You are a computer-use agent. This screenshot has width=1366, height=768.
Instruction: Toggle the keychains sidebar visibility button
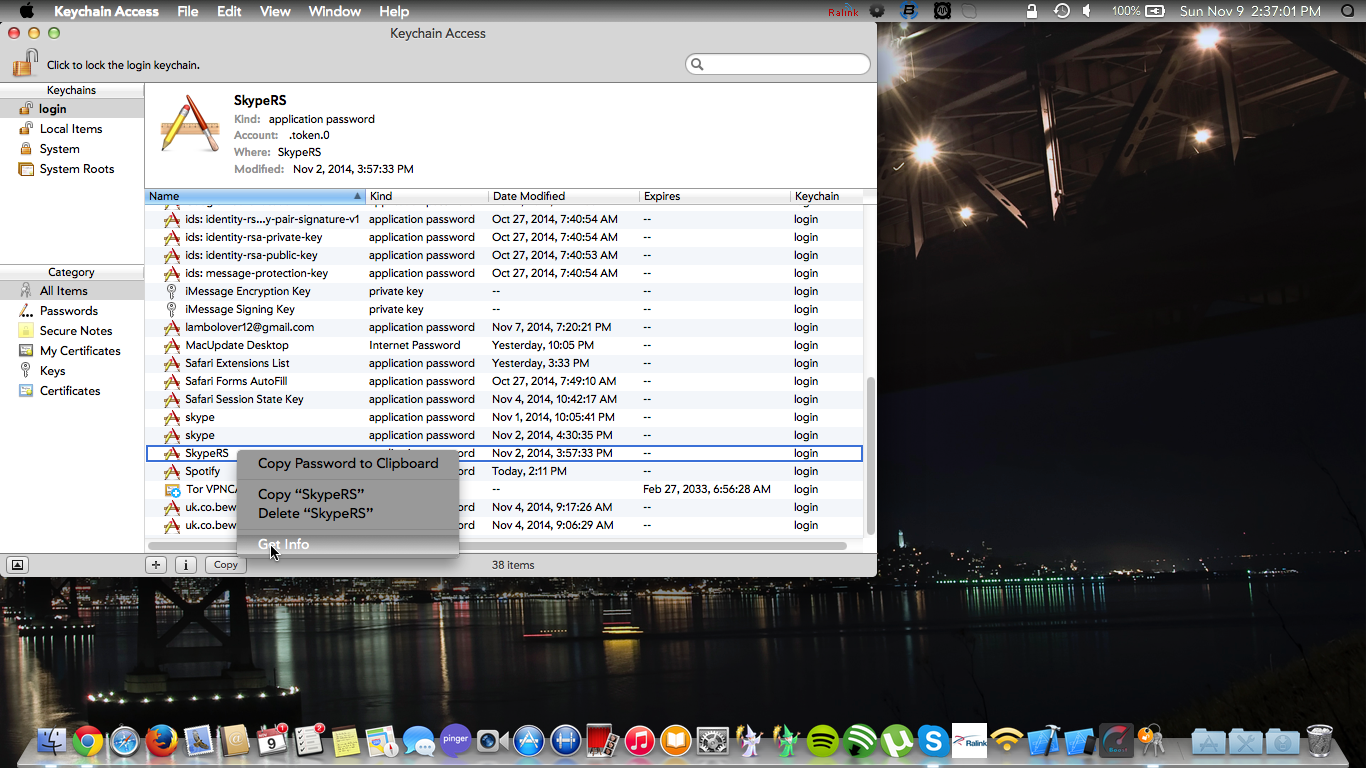[17, 565]
